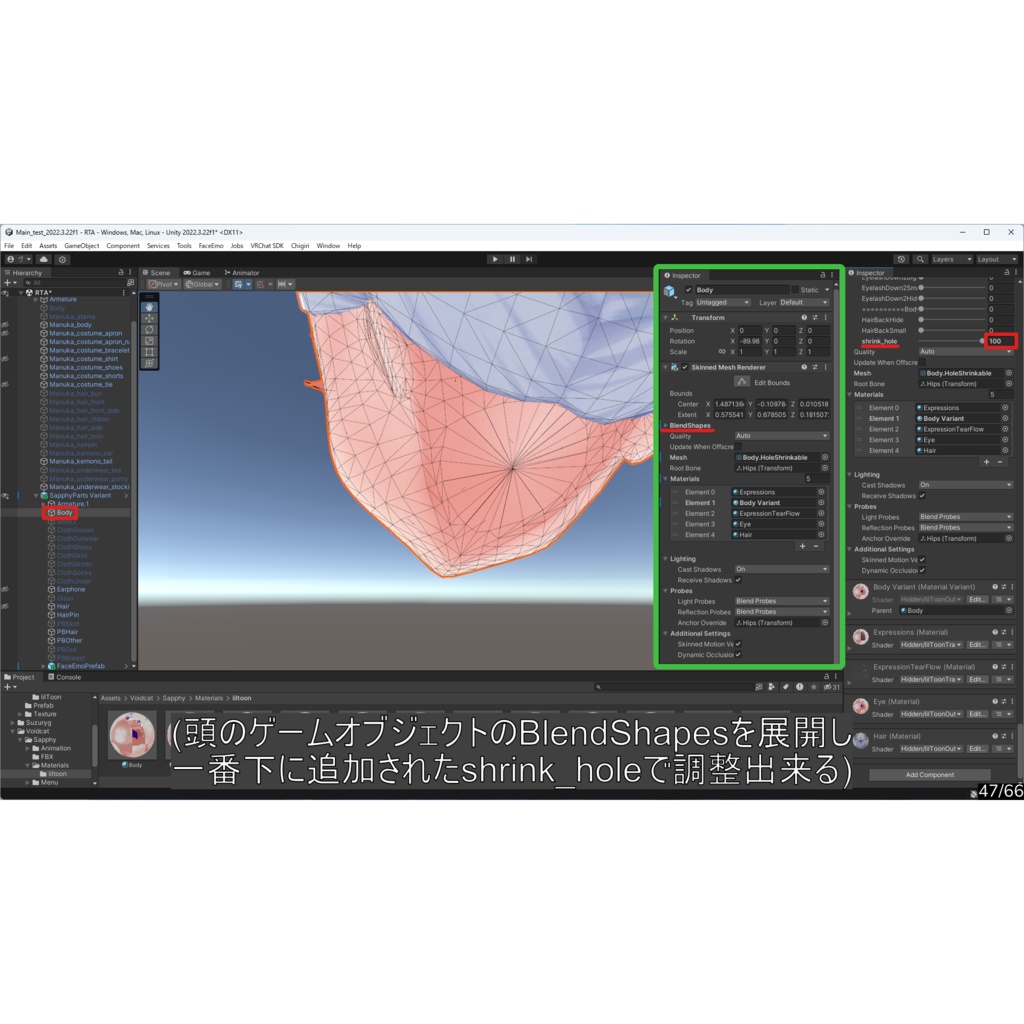Open the Layout dropdown in top bar
Screen dimensions: 1024x1024
[997, 259]
